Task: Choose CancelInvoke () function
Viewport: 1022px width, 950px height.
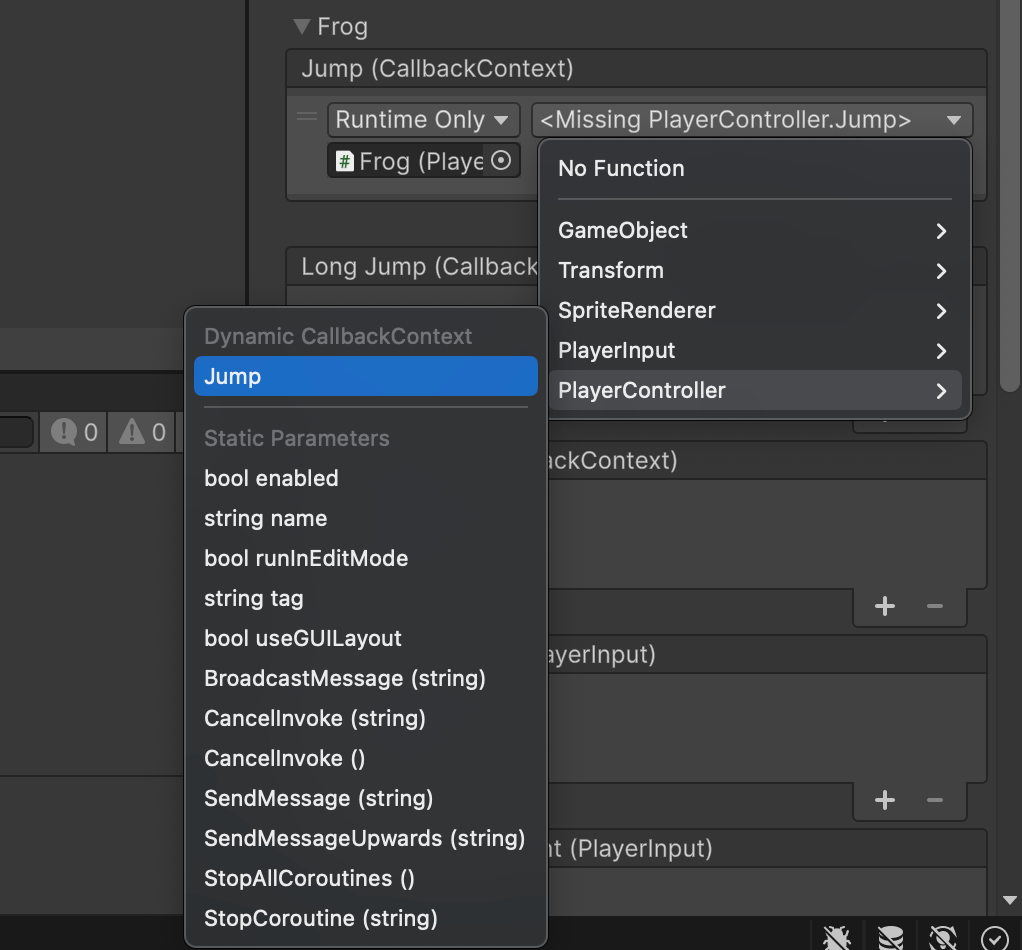Action: (x=366, y=758)
